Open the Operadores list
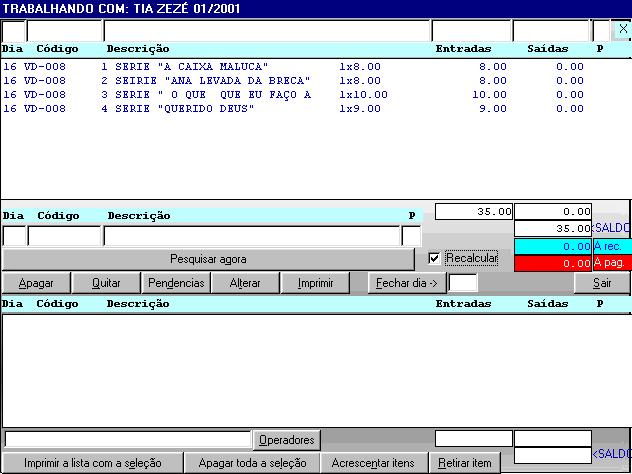The height and width of the screenshot is (474, 632). click(x=286, y=440)
